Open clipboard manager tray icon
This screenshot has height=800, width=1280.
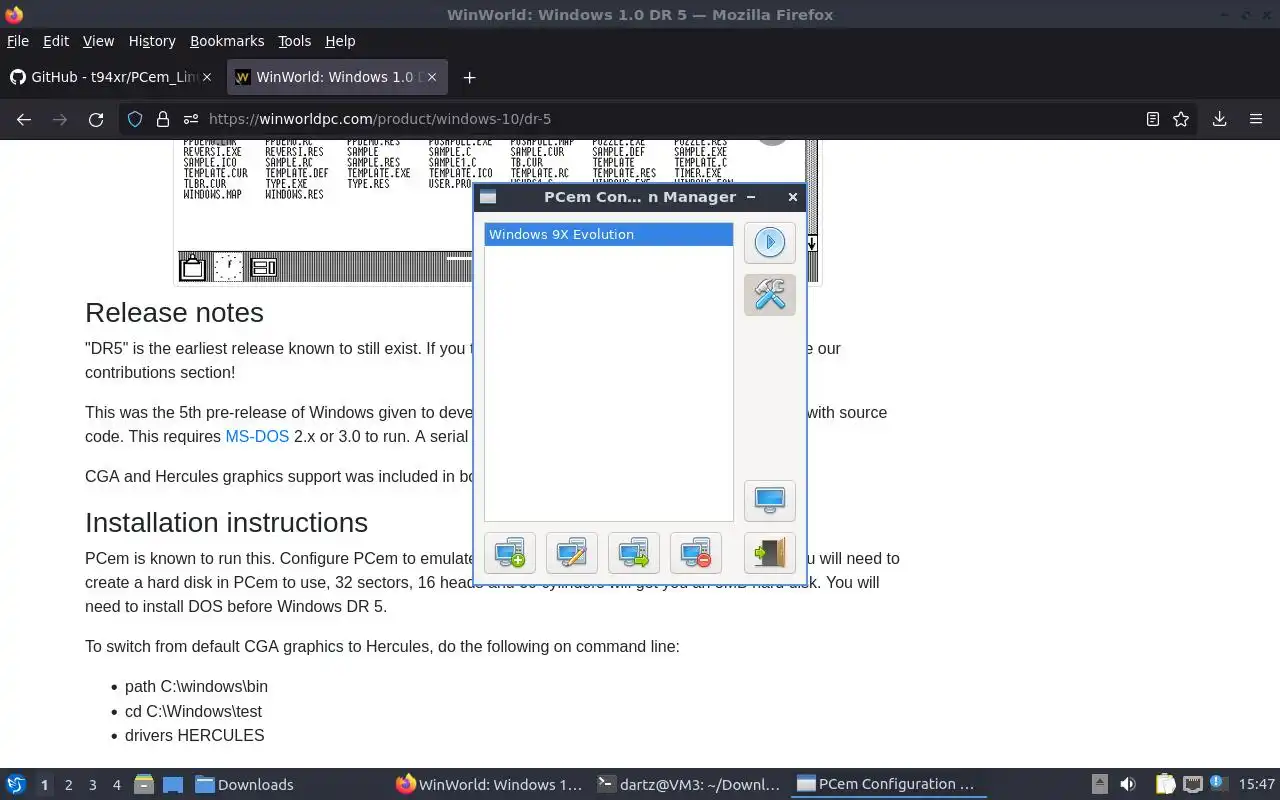coord(1165,785)
